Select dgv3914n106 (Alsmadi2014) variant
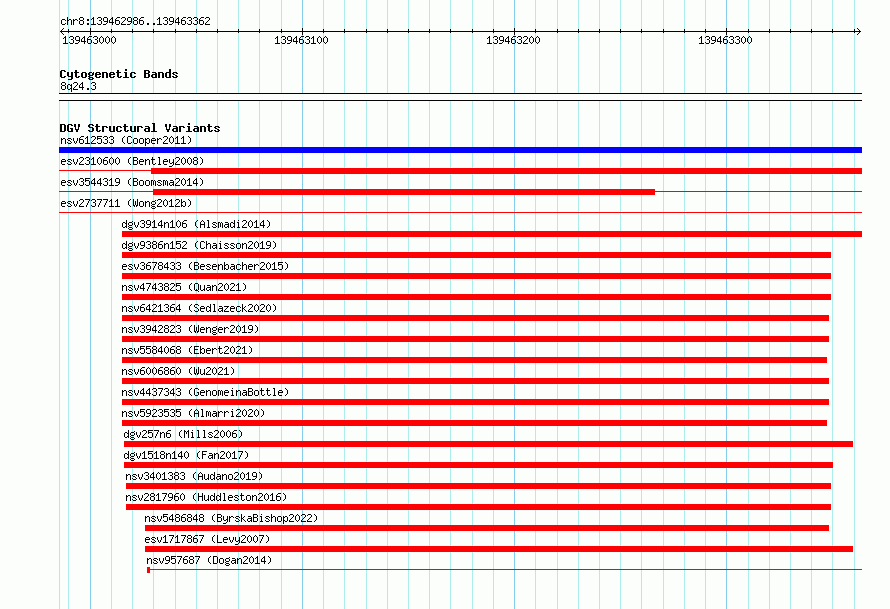The width and height of the screenshot is (890, 609). pyautogui.click(x=196, y=224)
